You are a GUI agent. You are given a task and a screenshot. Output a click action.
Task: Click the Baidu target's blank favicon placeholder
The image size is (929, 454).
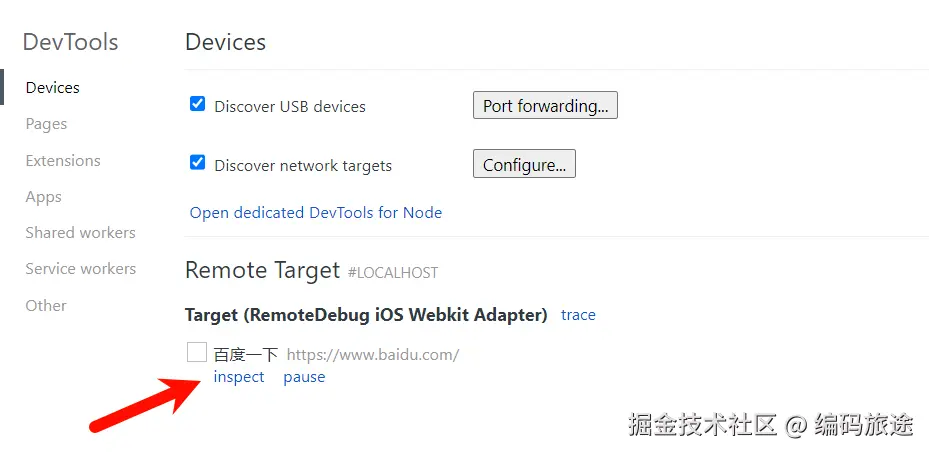(x=197, y=352)
